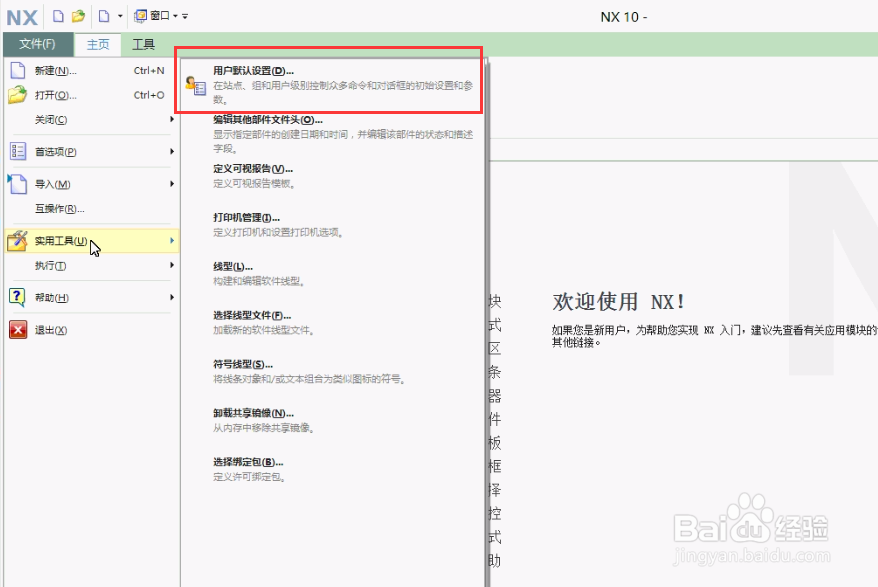Click the 首选项(P) preferences icon

point(18,151)
